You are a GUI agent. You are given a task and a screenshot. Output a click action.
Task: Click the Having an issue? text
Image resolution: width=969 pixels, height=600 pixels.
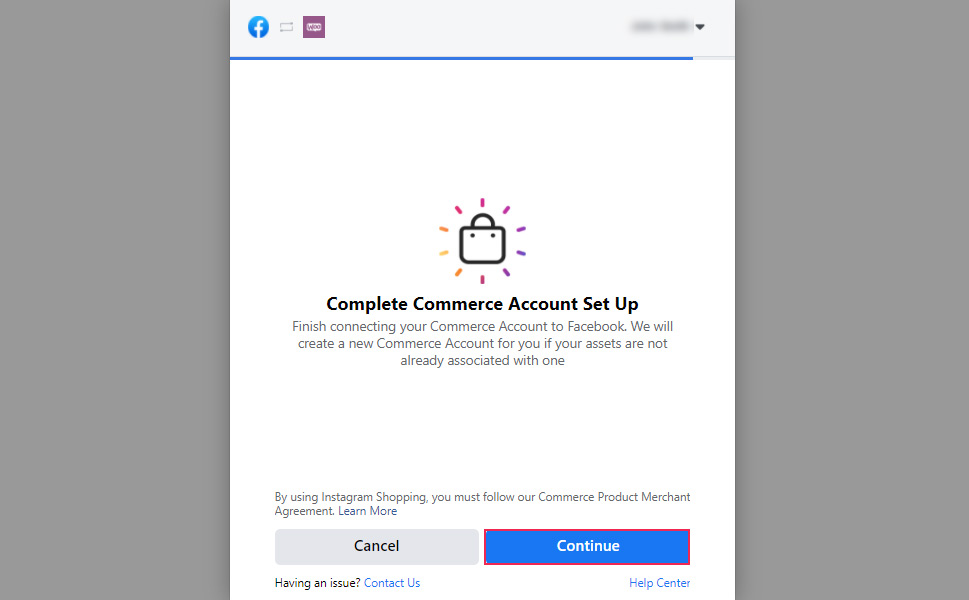point(318,583)
